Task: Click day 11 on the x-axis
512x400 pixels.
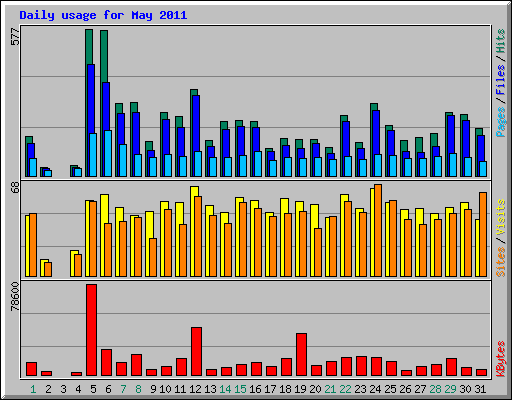Action: point(180,389)
